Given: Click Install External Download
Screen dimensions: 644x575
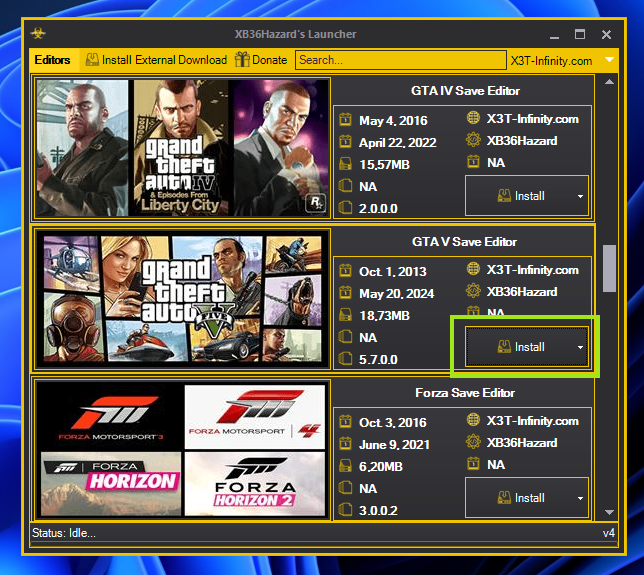Looking at the screenshot, I should click(156, 60).
